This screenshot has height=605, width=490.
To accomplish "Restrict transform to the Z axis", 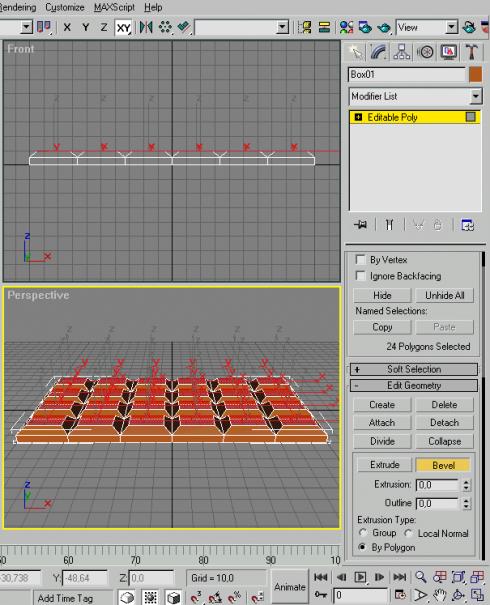I will coord(104,27).
